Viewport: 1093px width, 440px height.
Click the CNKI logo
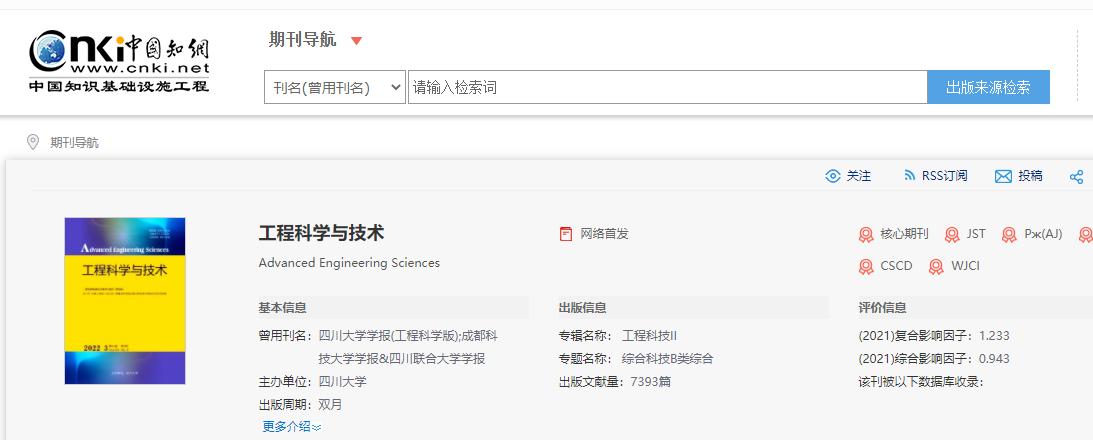click(x=119, y=60)
